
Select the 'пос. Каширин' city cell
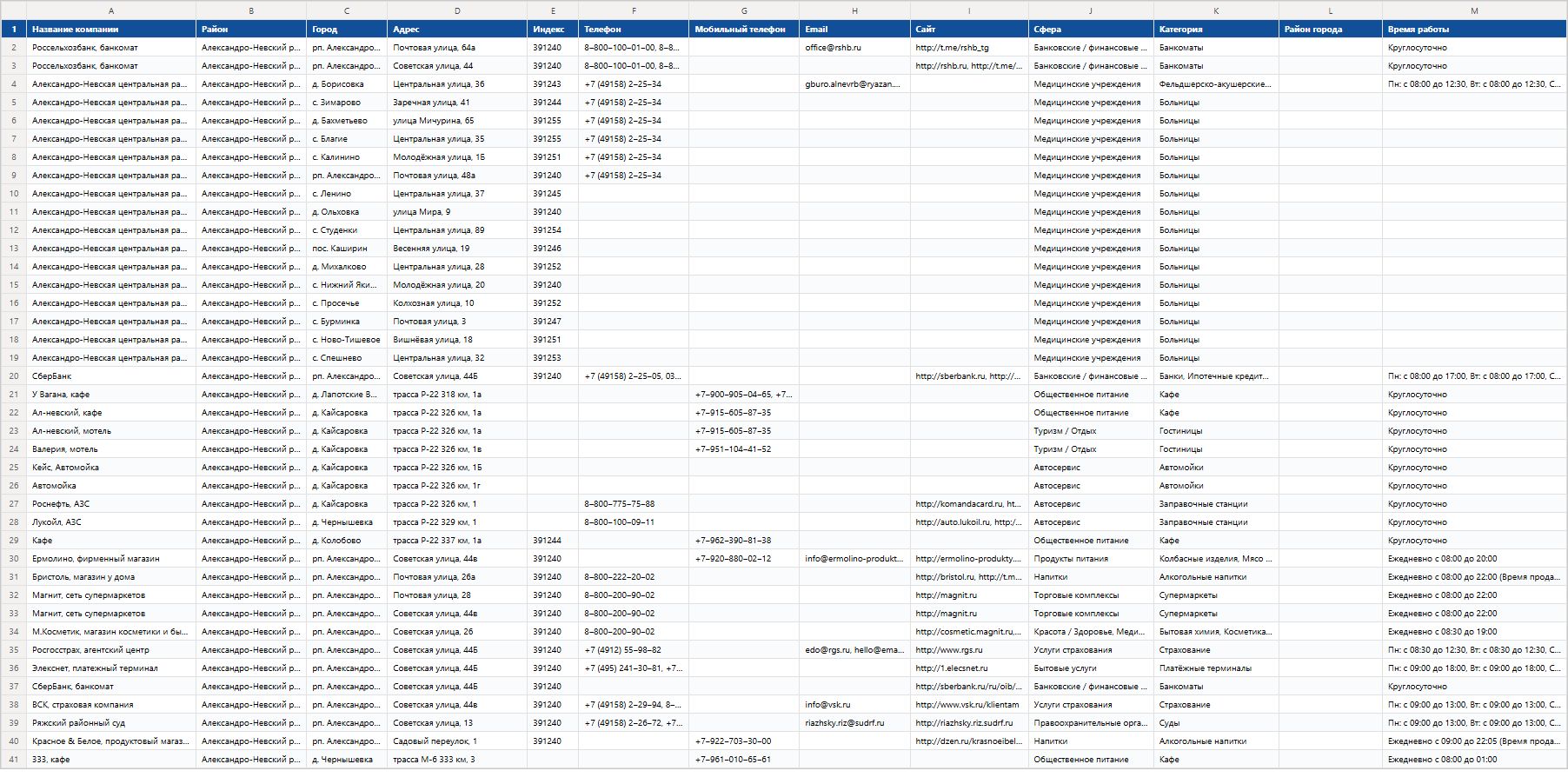347,249
